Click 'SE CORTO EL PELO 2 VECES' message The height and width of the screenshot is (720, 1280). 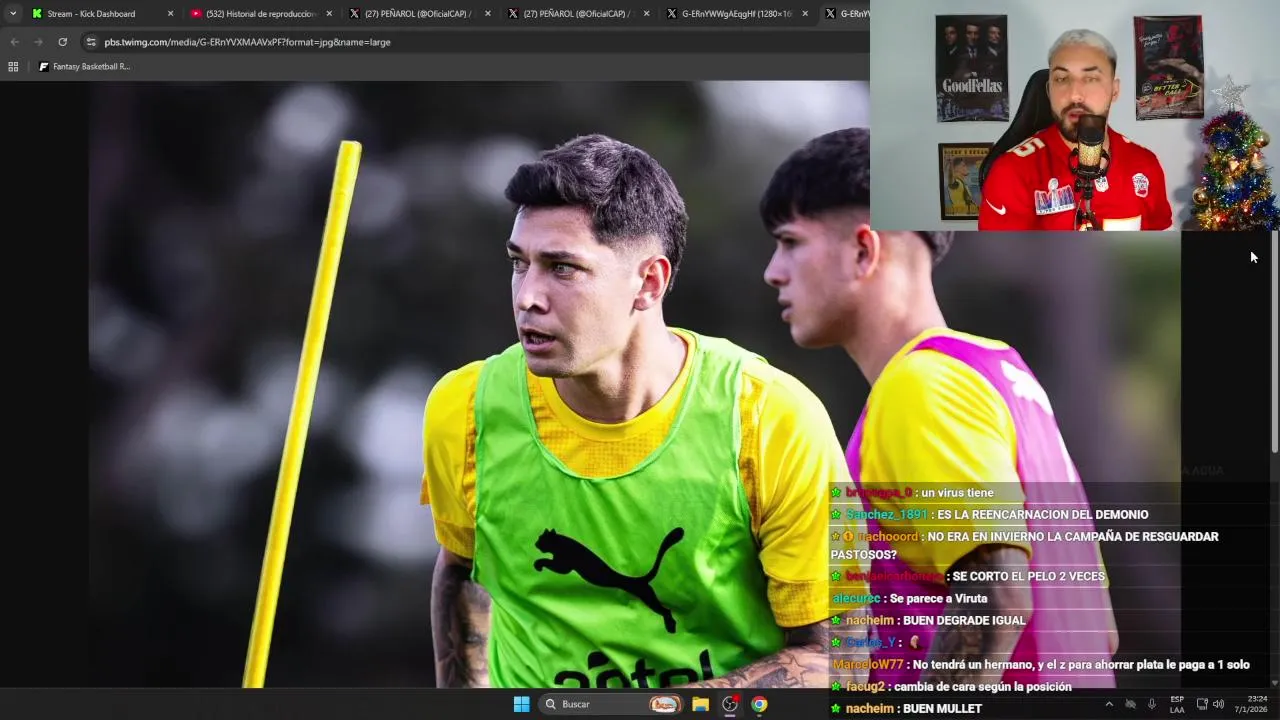(x=1028, y=577)
